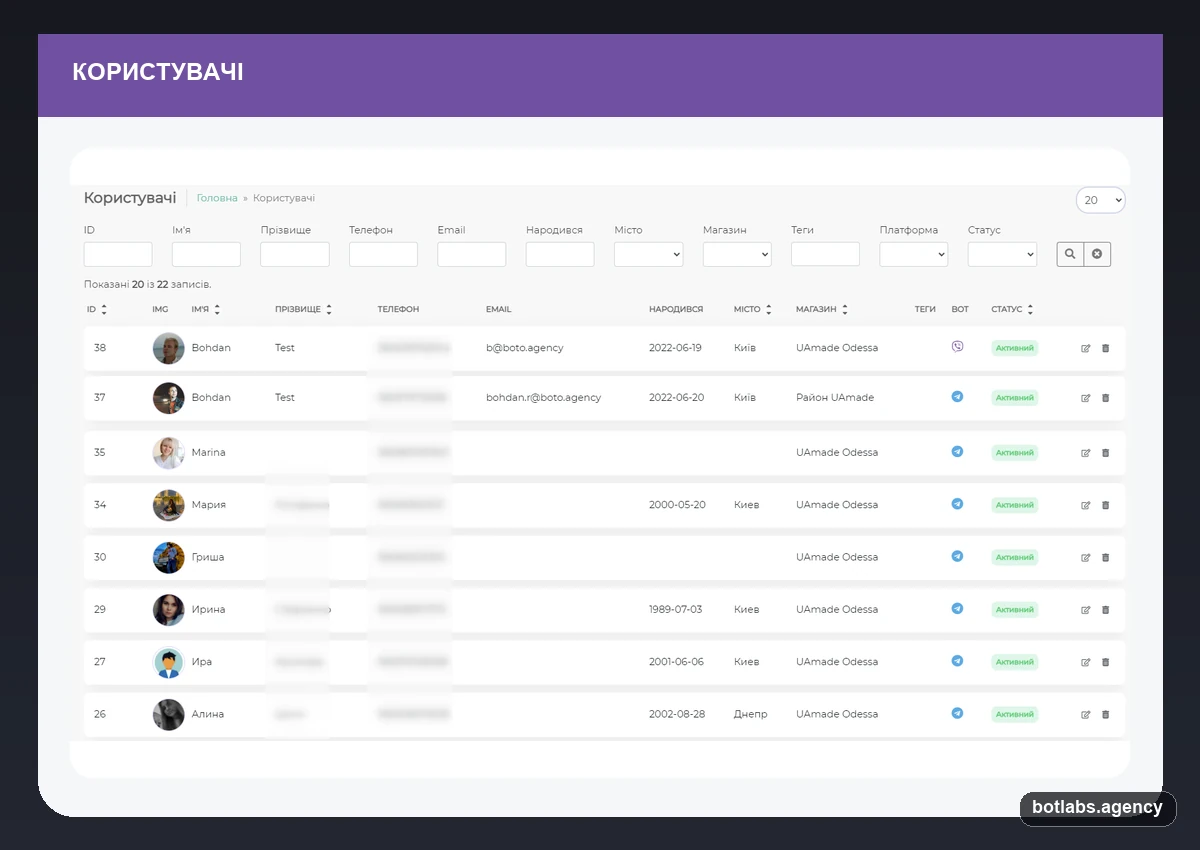Delete user 29 Ирина record

pyautogui.click(x=1105, y=610)
